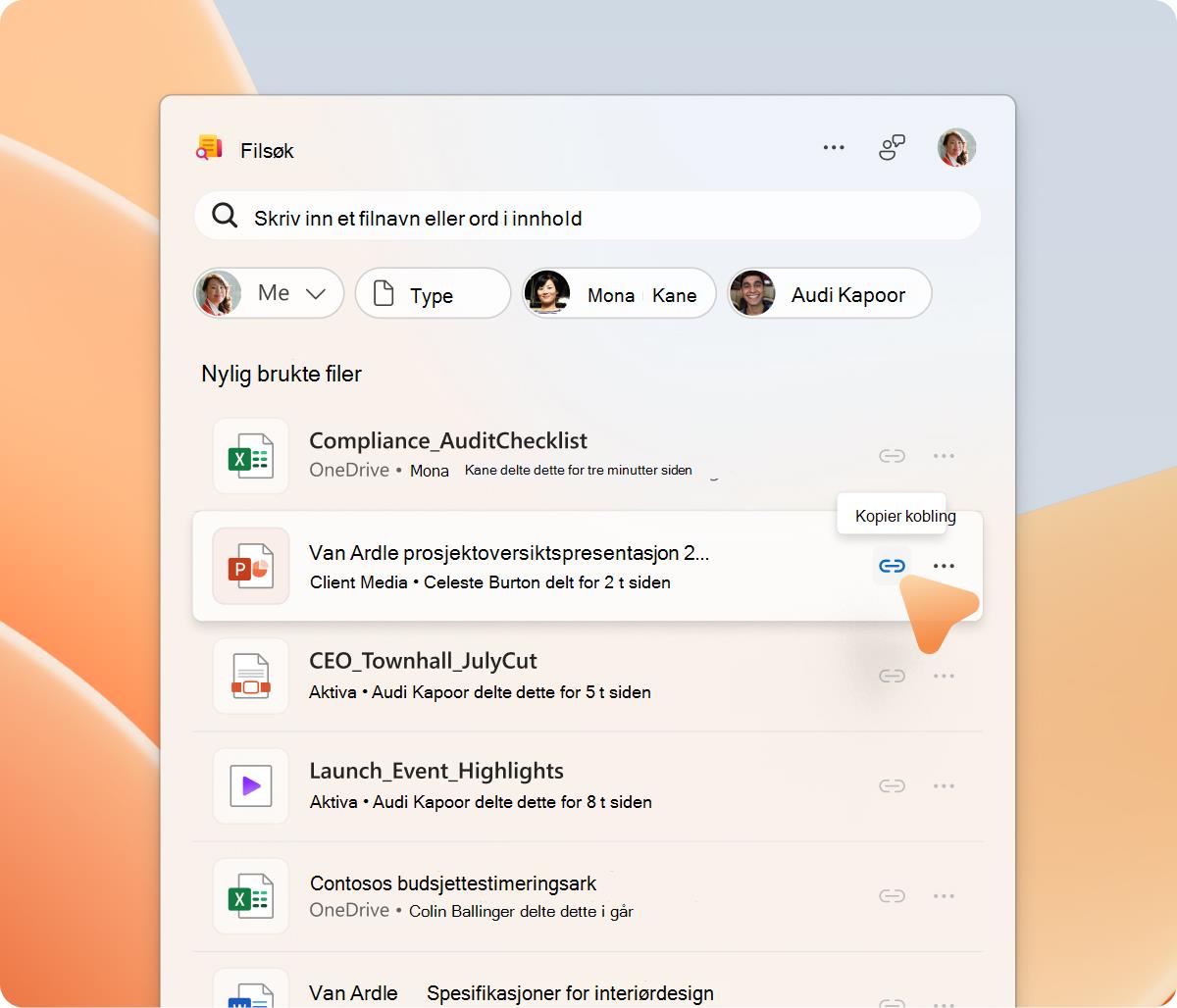Open the Type filter chip
The image size is (1177, 1008).
point(433,293)
